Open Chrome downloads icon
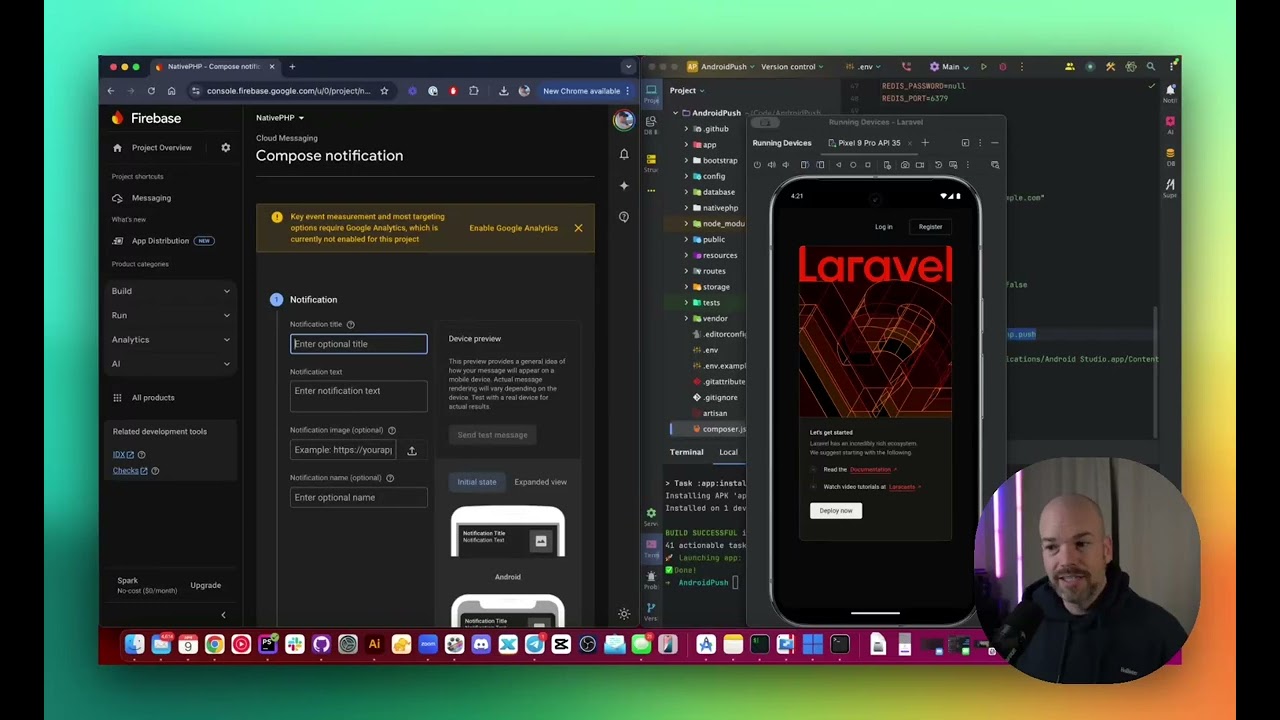The height and width of the screenshot is (720, 1280). (x=504, y=91)
